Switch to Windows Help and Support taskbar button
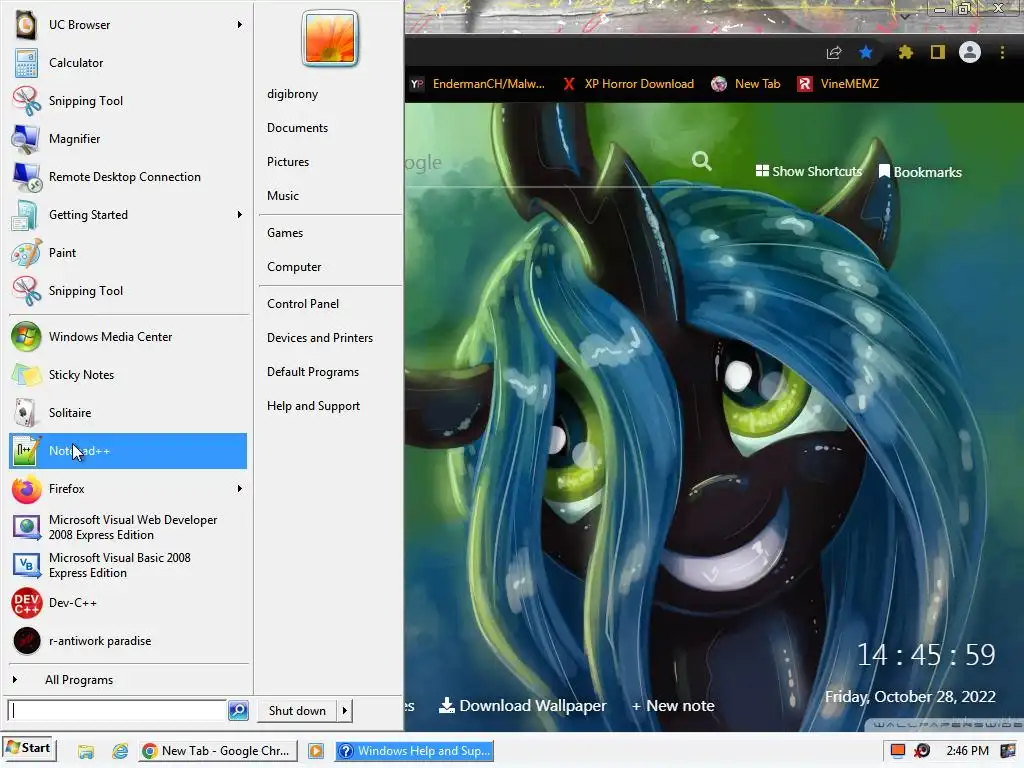Screen dimensions: 1024x768 pos(414,751)
